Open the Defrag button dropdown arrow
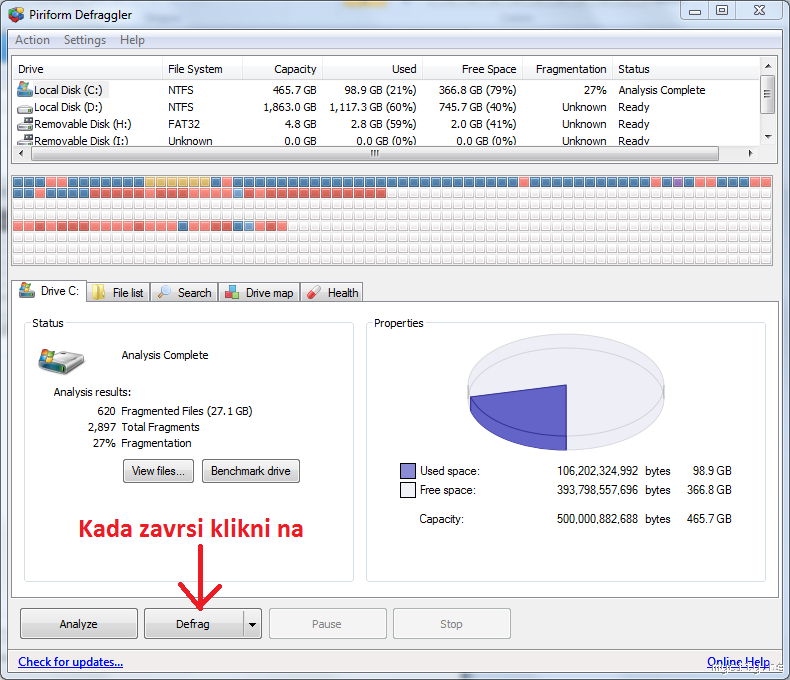This screenshot has height=680, width=790. (x=252, y=624)
